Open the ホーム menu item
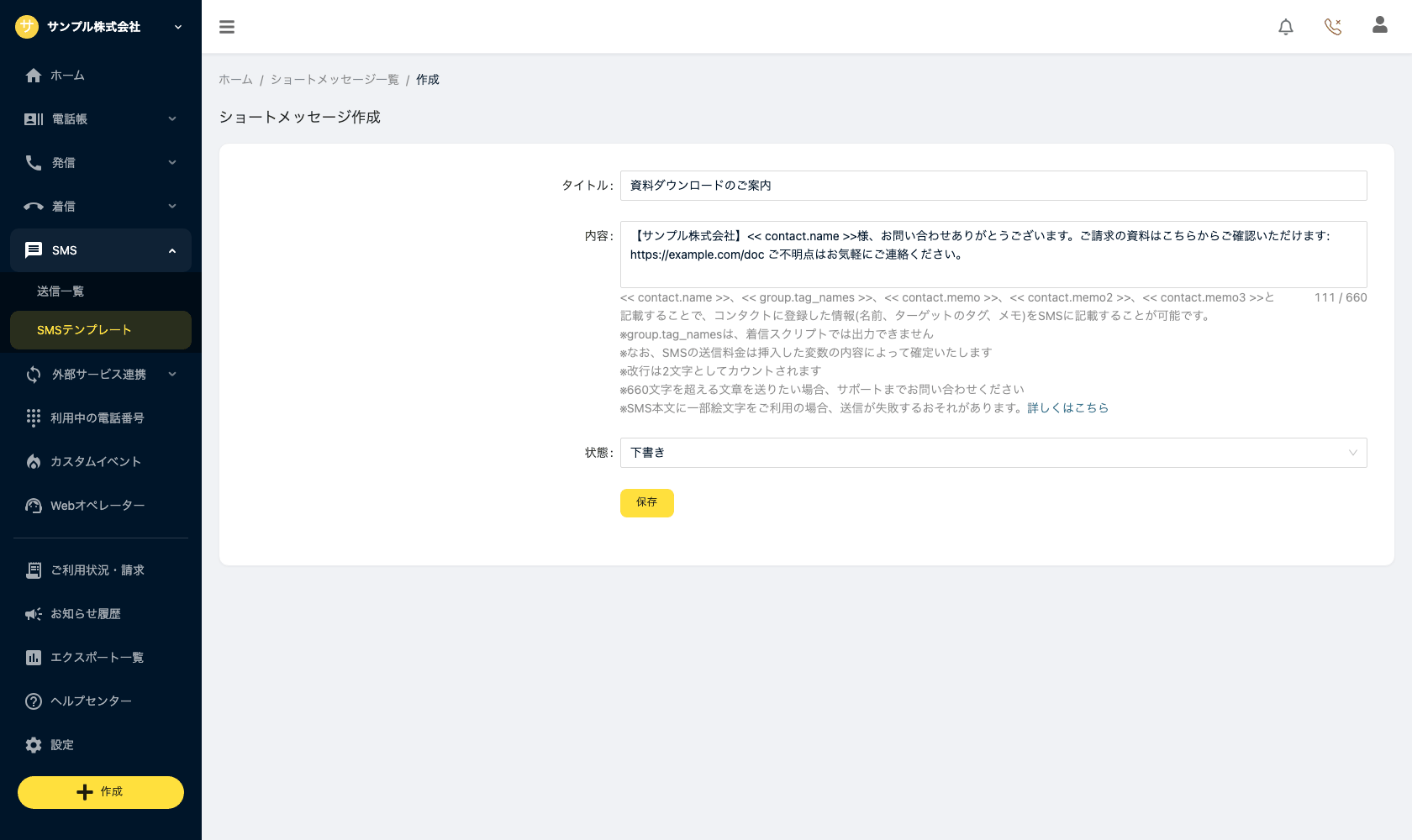 pyautogui.click(x=101, y=76)
